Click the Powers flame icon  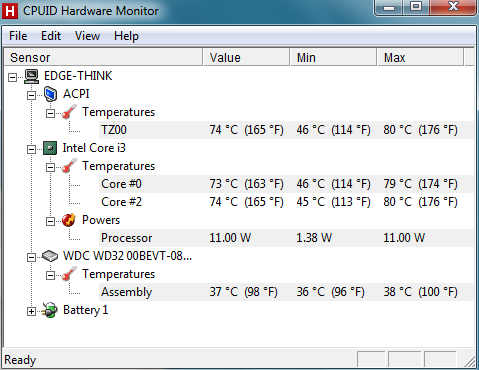pos(69,220)
